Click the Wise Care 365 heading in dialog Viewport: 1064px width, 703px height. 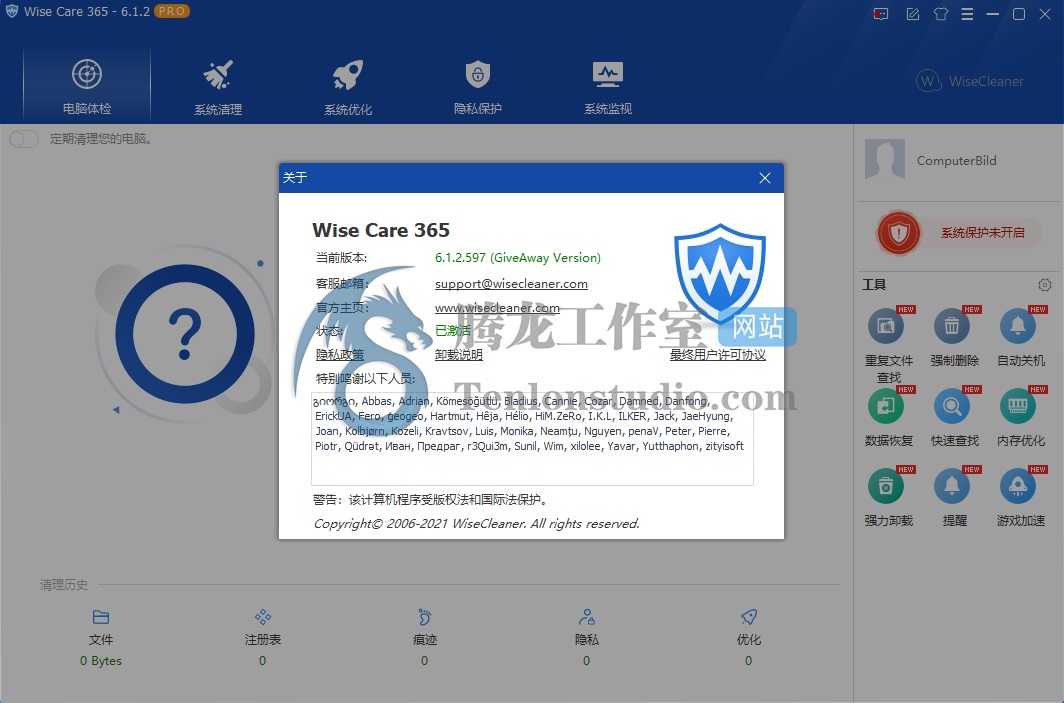pyautogui.click(x=381, y=230)
